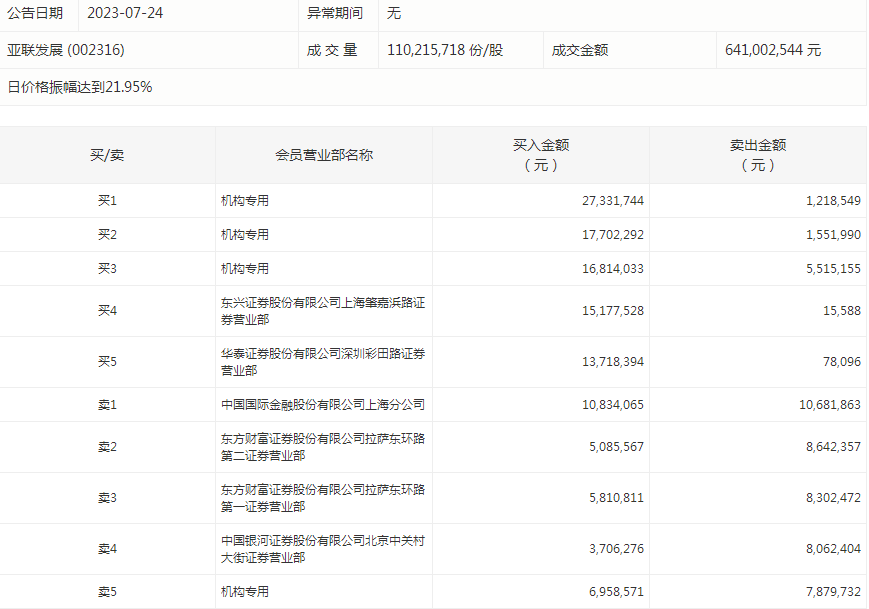The height and width of the screenshot is (609, 869).
Task: Select the 买5 row label
Action: point(107,362)
